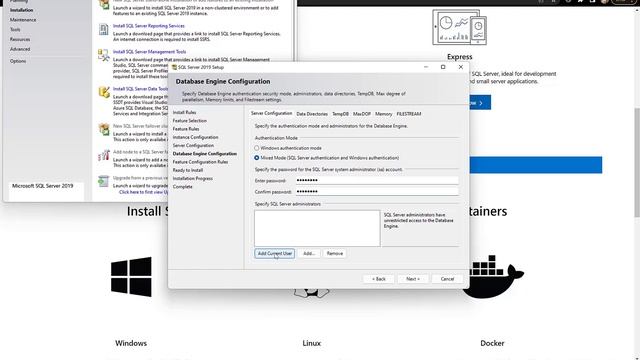Select Resources in the Installation Center sidebar
Screen dimensions: 640x360
(20, 40)
